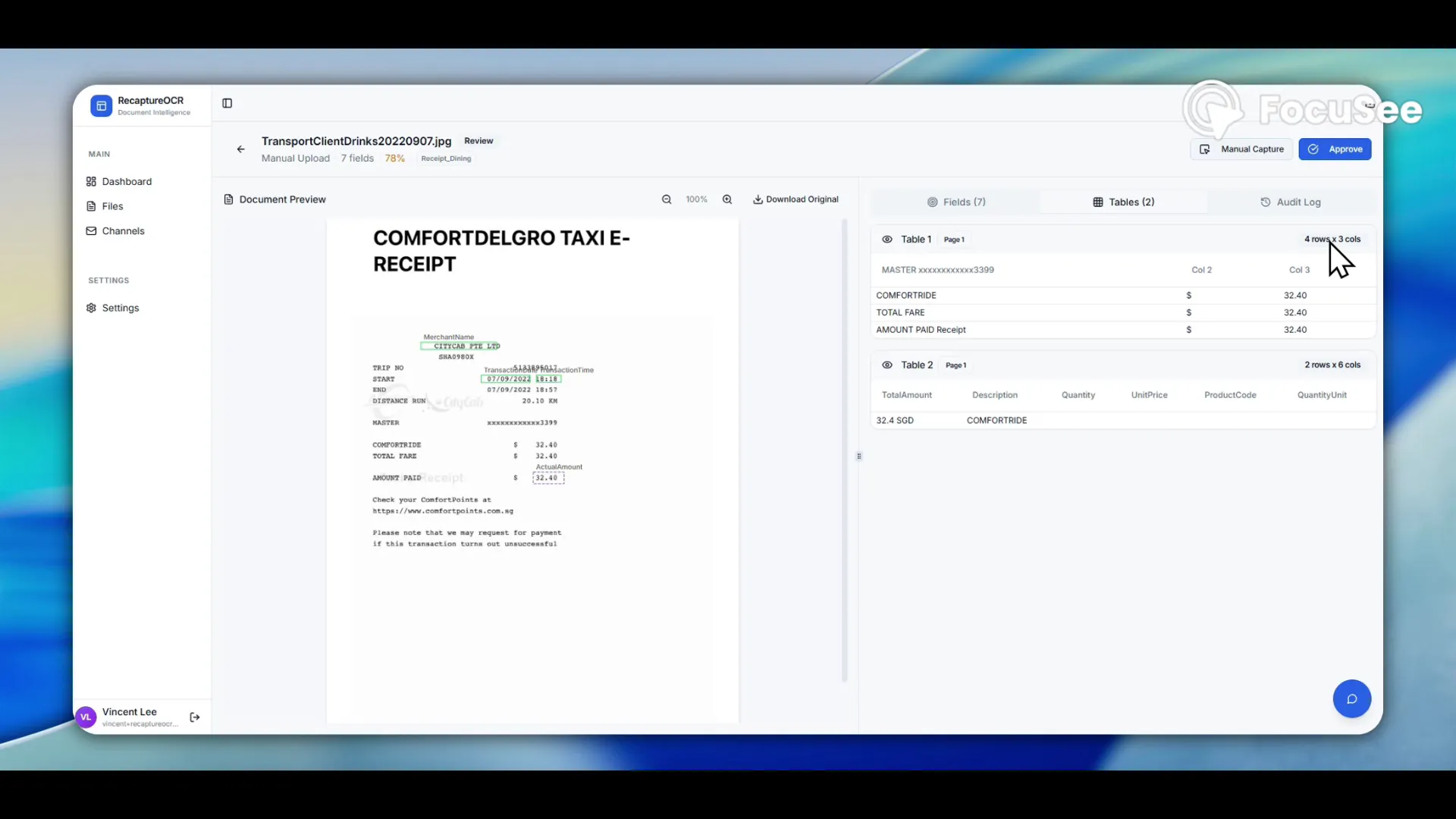Image resolution: width=1456 pixels, height=819 pixels.
Task: Download the original document
Action: coord(795,199)
